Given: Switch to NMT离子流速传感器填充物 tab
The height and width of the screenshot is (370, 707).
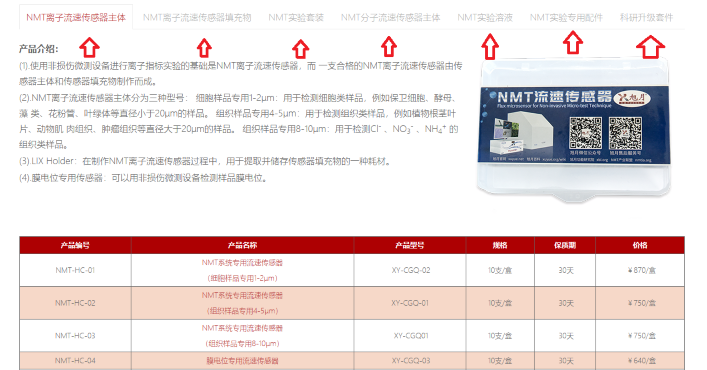Looking at the screenshot, I should [197, 18].
